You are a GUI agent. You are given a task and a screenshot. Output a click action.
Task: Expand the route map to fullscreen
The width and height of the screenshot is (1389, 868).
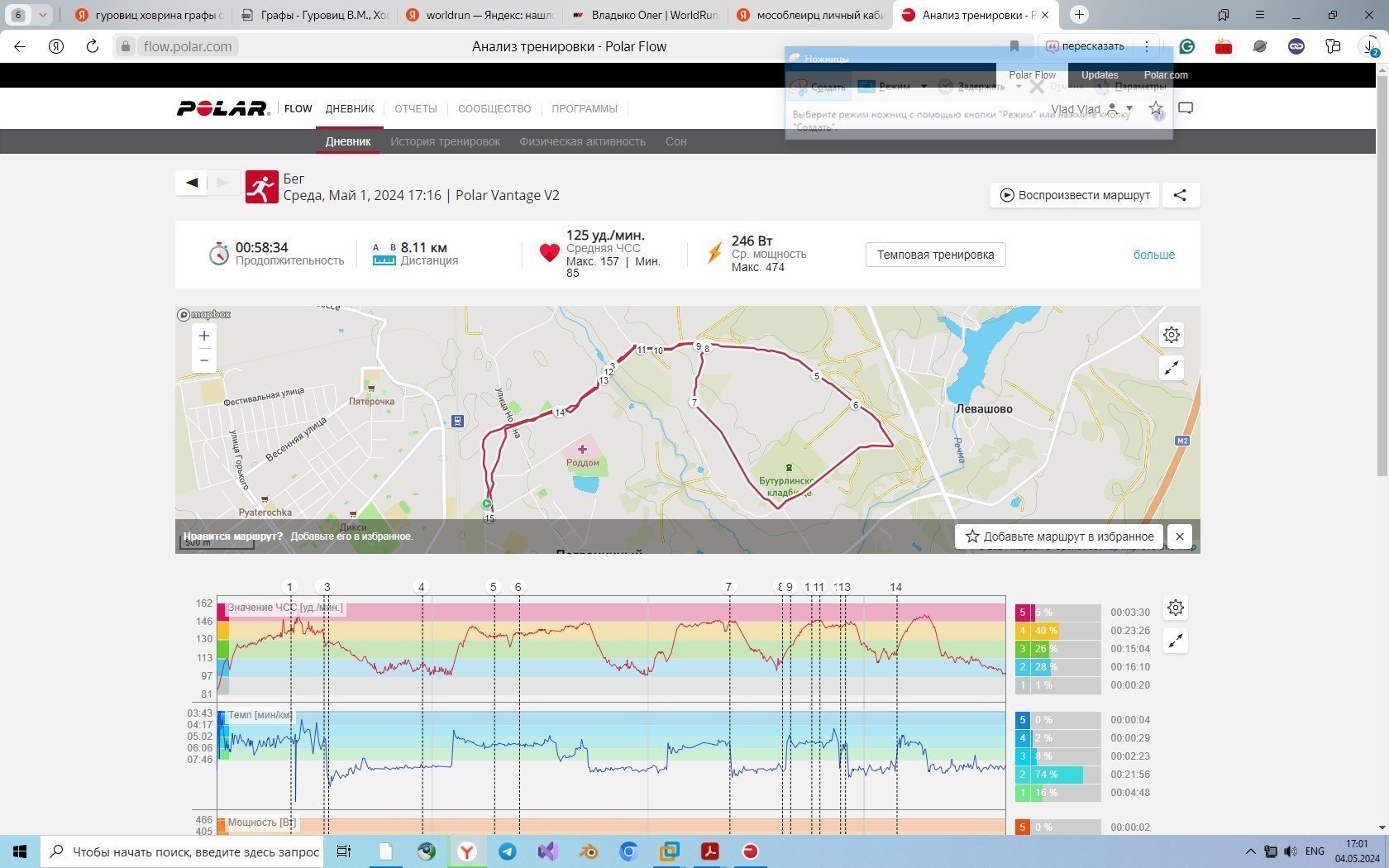[1172, 368]
